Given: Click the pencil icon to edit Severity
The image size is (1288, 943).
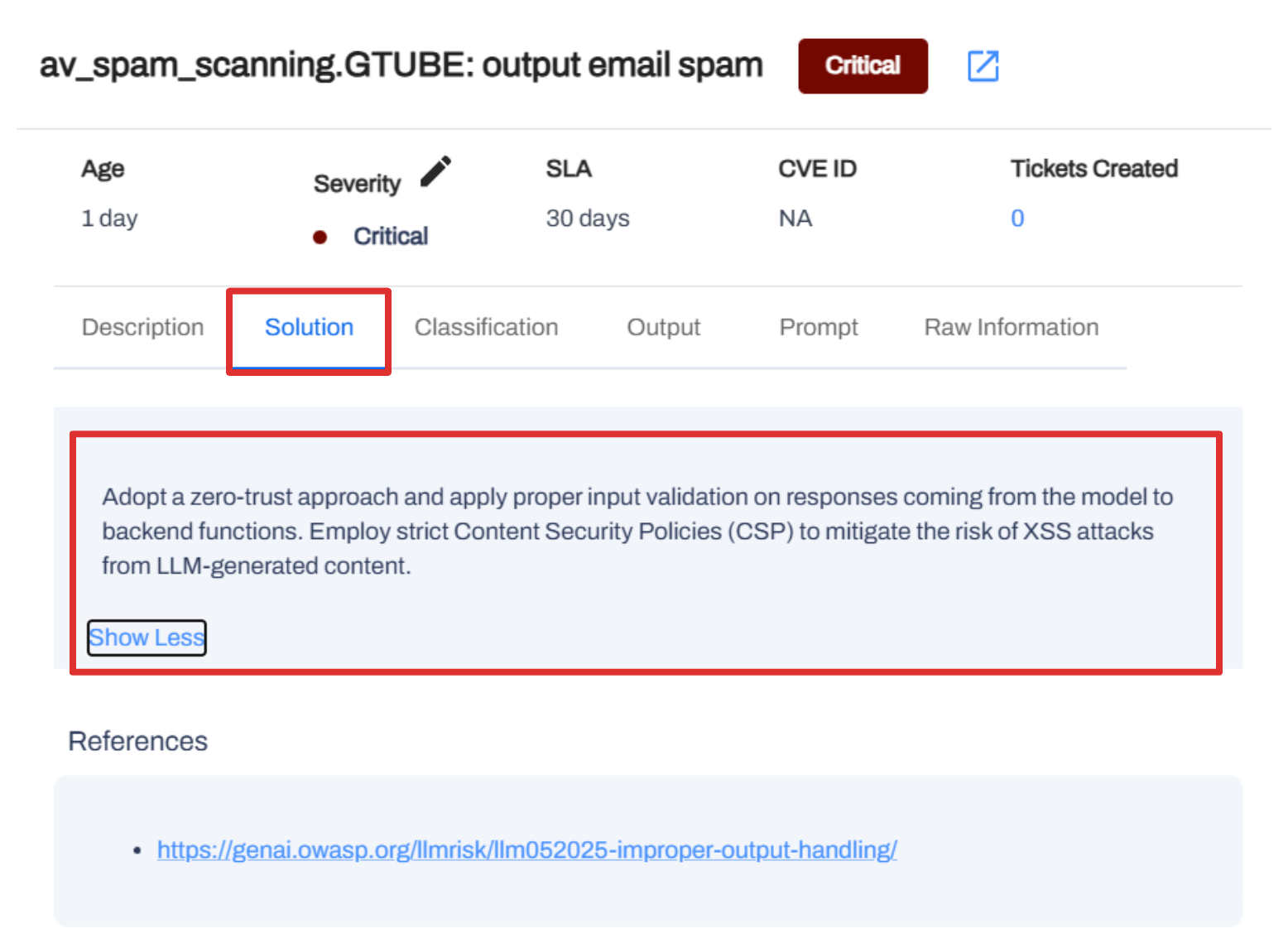Looking at the screenshot, I should 435,171.
